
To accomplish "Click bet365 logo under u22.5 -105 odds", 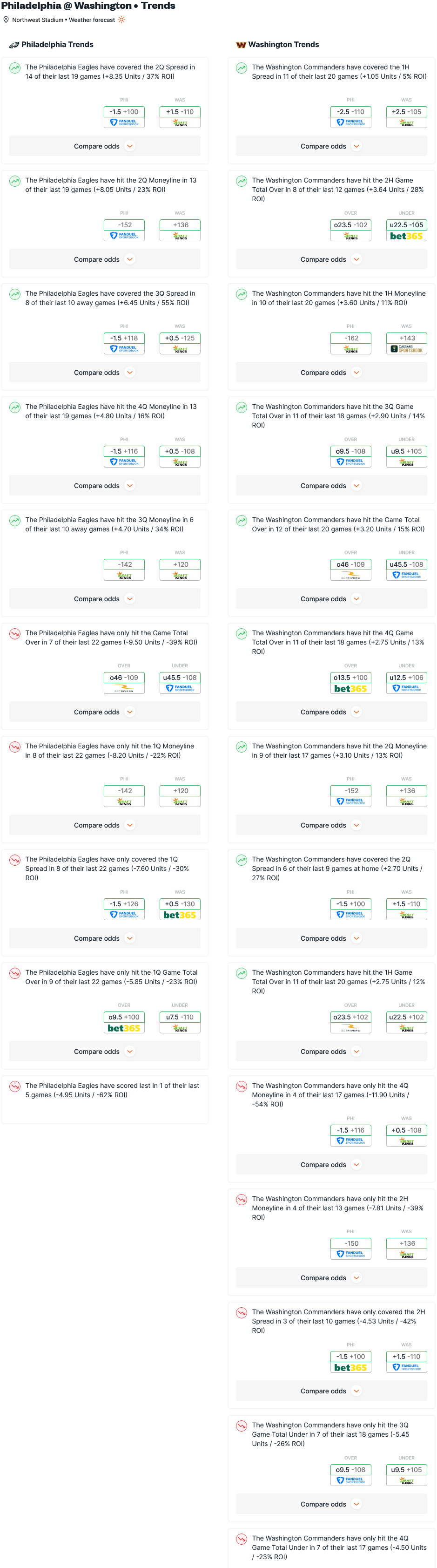I will point(407,236).
